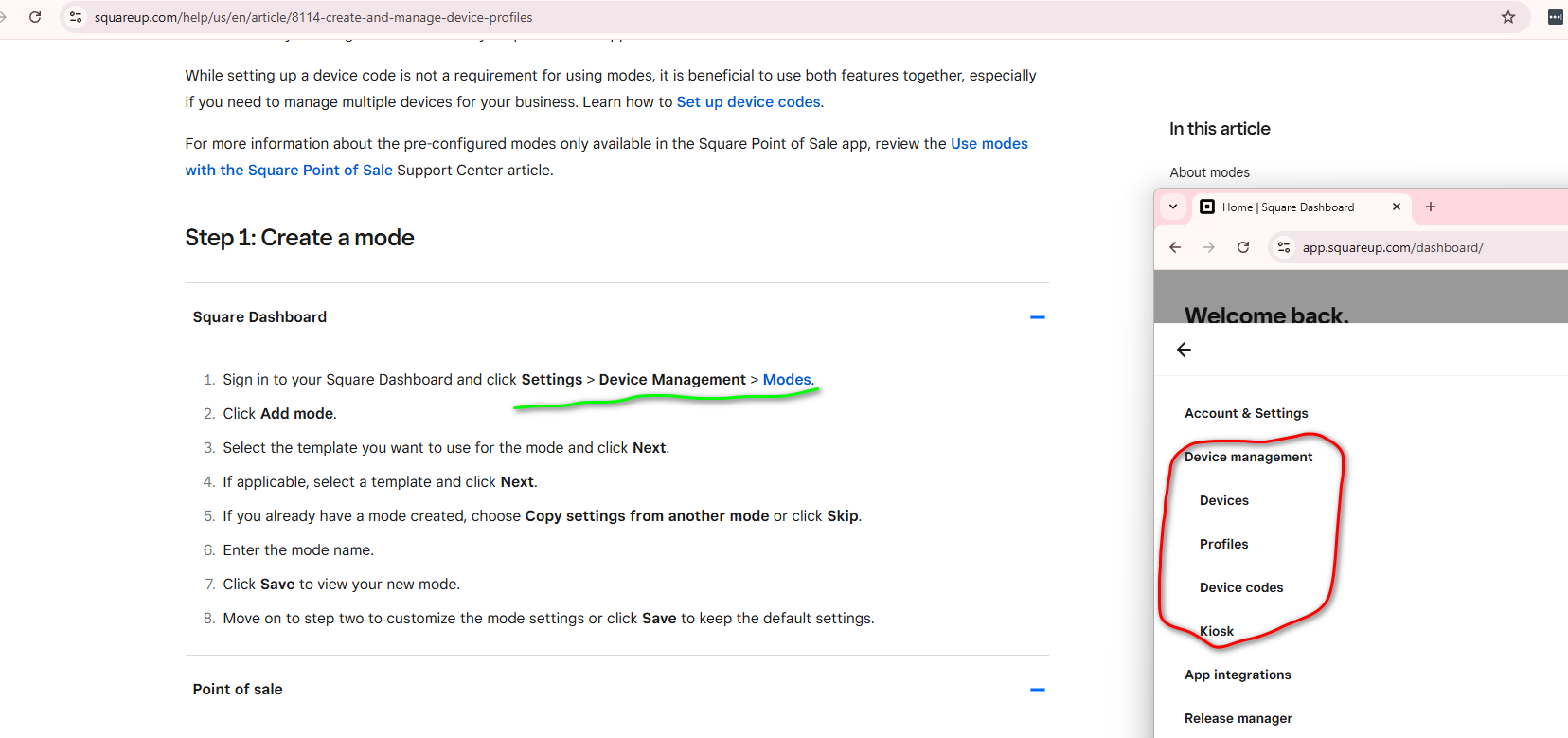Select Kiosk in the dashboard menu
The height and width of the screenshot is (738, 1568).
pyautogui.click(x=1217, y=631)
